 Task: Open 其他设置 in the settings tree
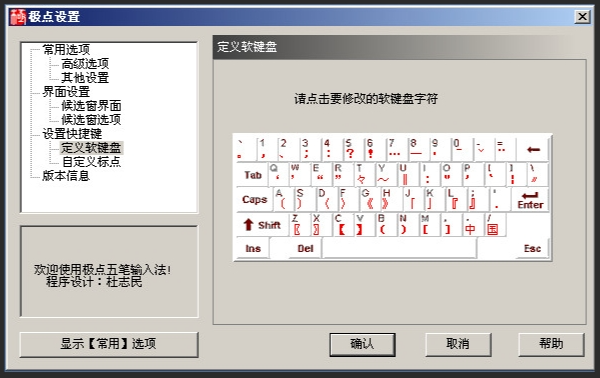(85, 78)
